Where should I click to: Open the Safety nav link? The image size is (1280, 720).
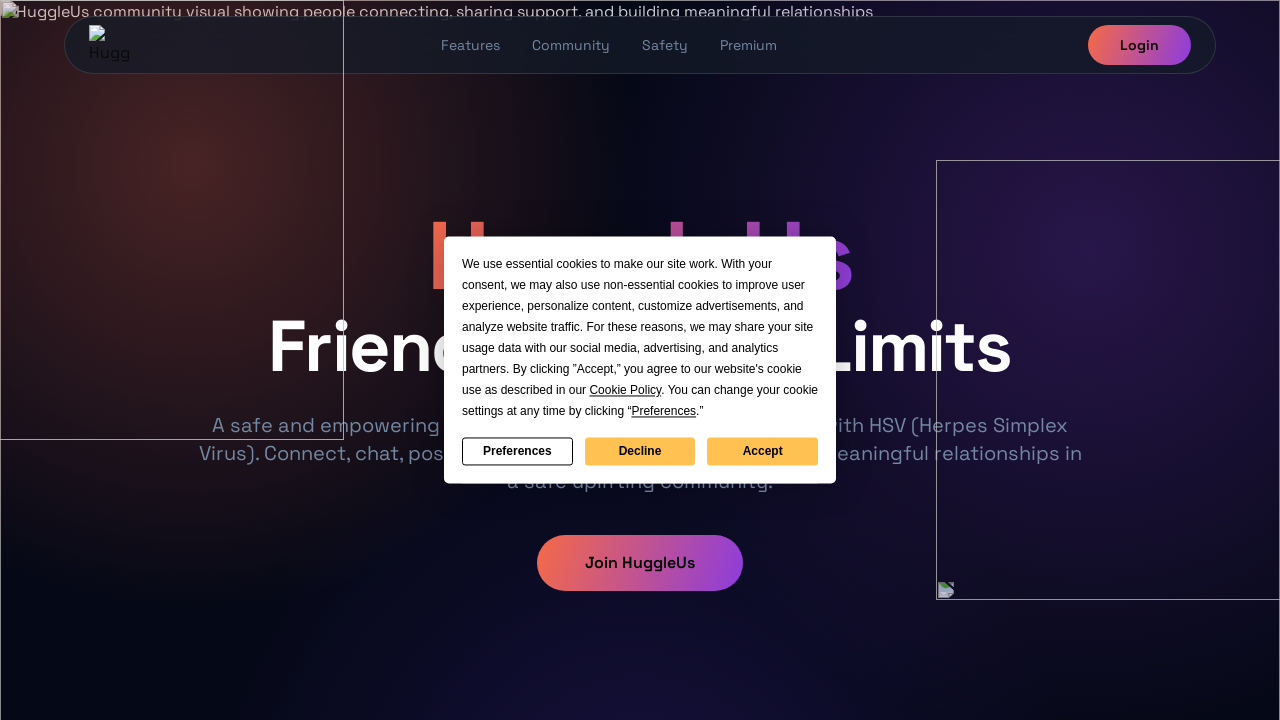coord(664,45)
